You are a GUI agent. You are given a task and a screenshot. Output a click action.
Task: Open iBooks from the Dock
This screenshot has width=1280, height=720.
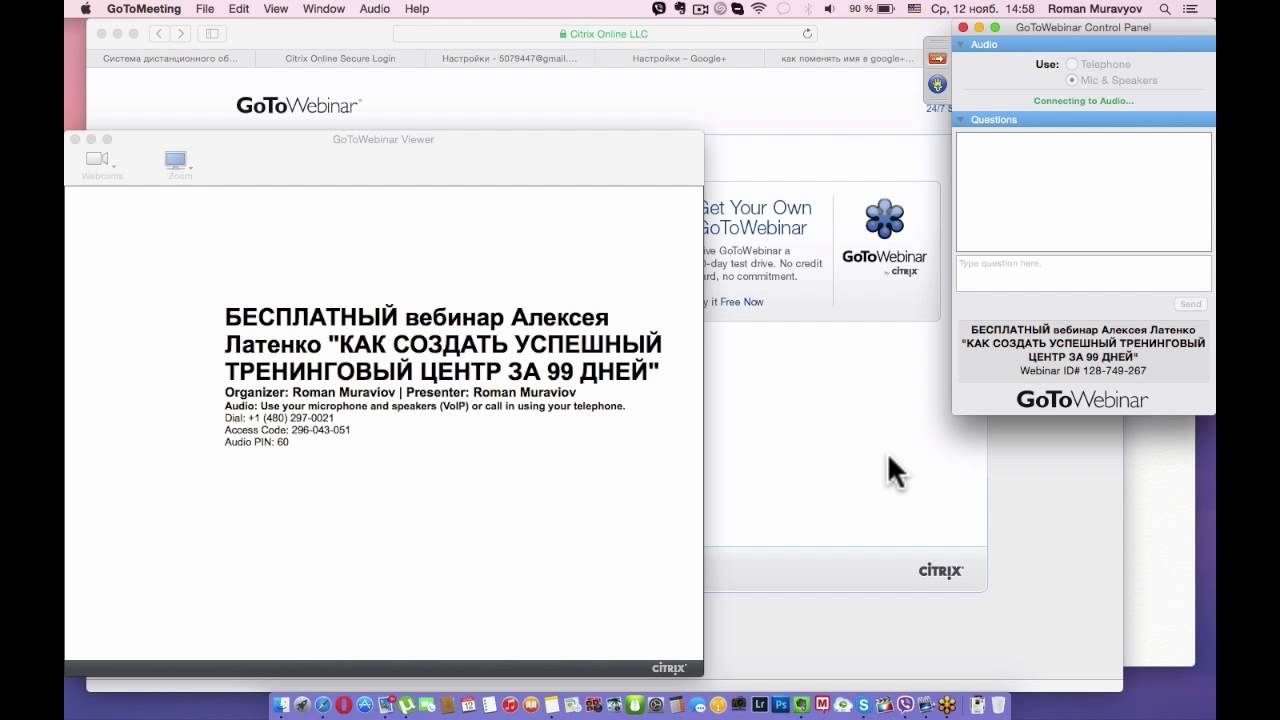click(531, 705)
